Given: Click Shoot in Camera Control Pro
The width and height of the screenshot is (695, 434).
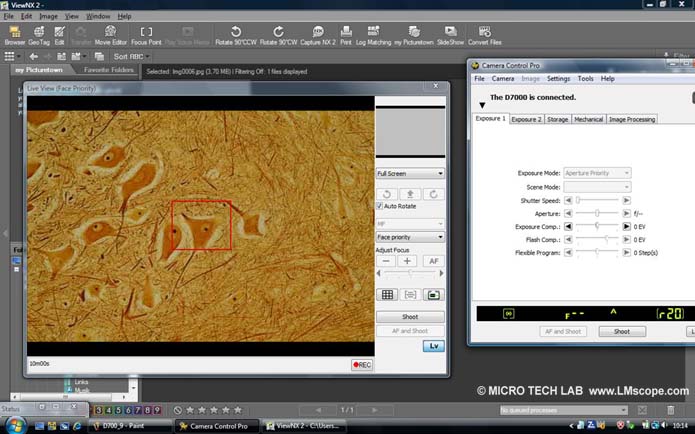Looking at the screenshot, I should 621,331.
